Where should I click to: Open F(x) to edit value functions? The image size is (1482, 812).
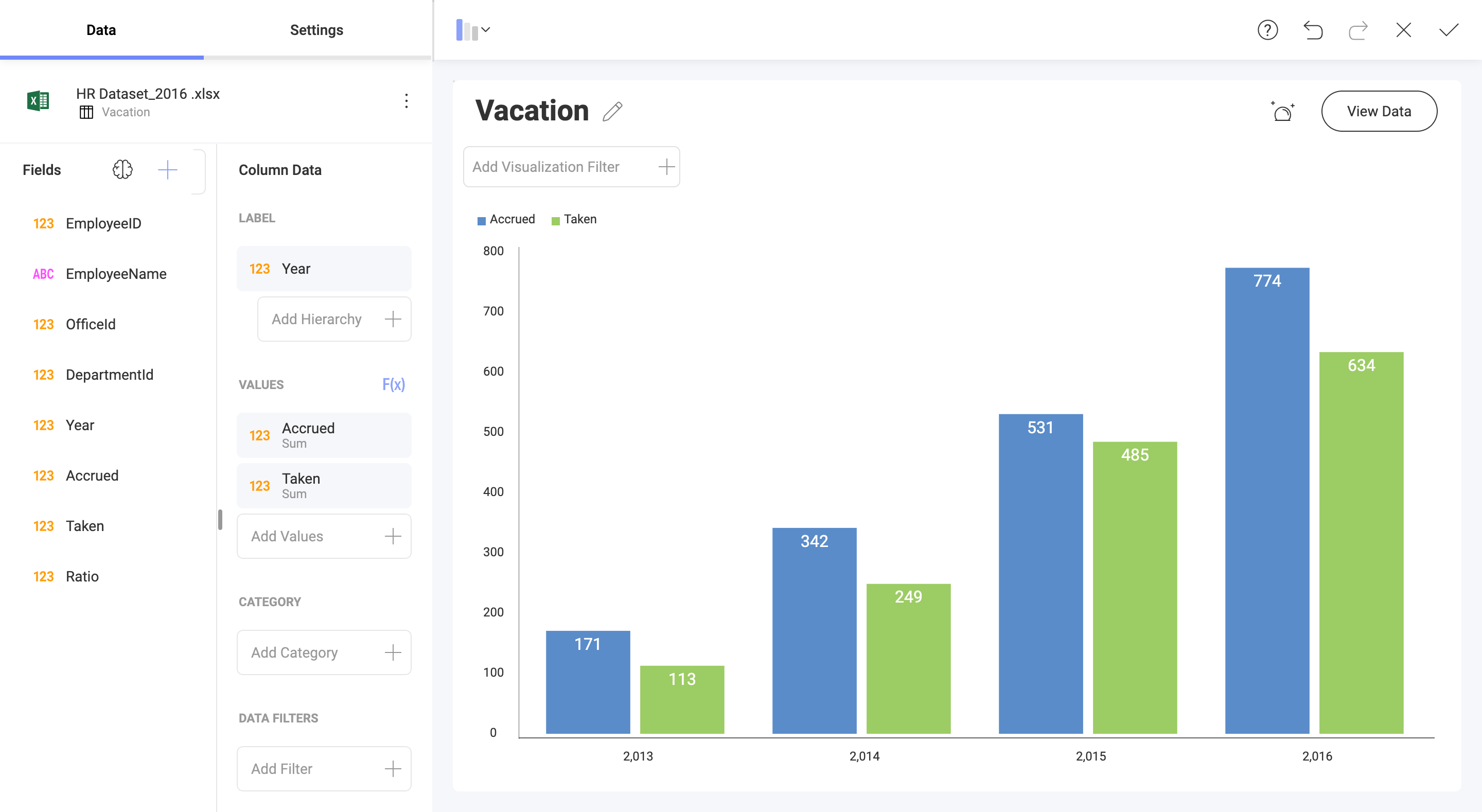click(x=394, y=384)
